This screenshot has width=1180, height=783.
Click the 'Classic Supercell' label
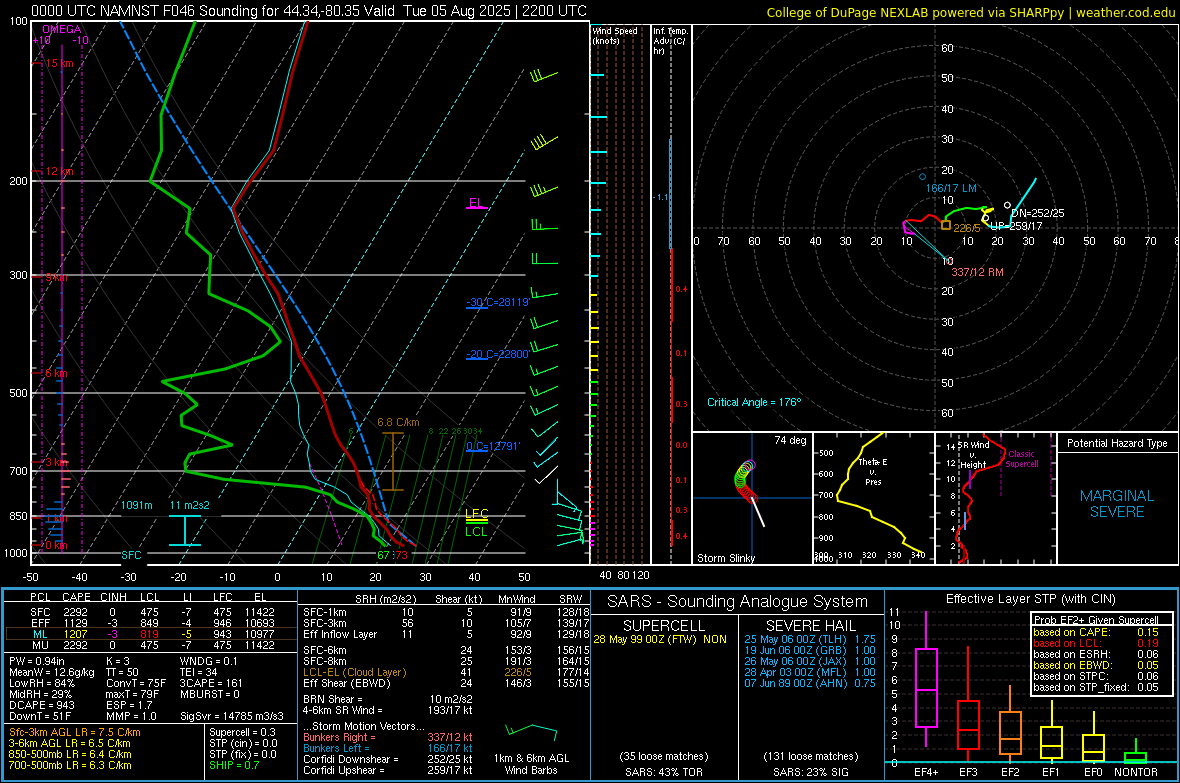coord(1022,459)
